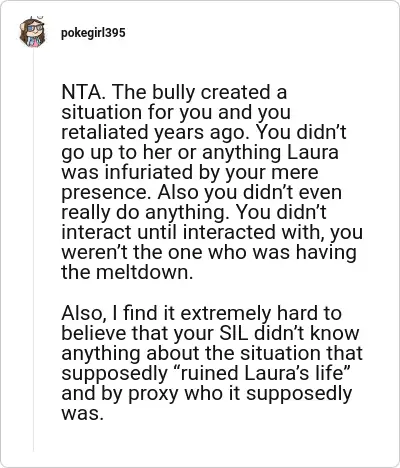The height and width of the screenshot is (468, 400).
Task: Click the word NTA in comment
Action: pyautogui.click(x=82, y=92)
